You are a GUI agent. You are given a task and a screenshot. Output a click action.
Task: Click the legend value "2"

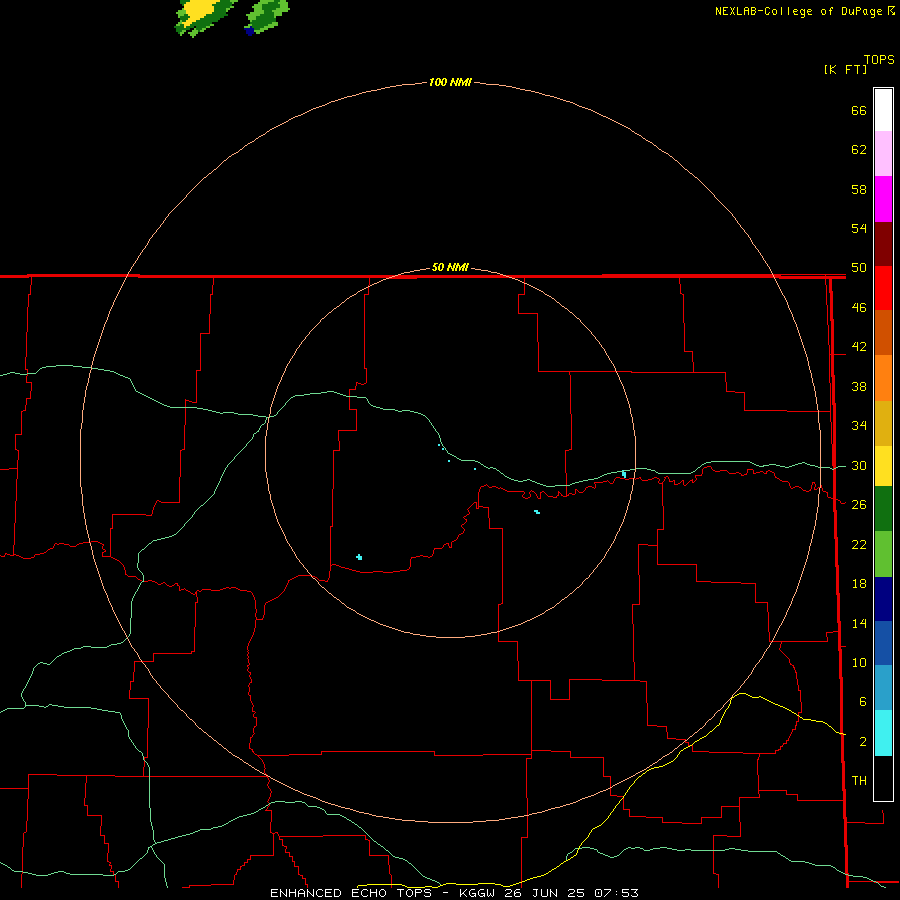tap(862, 742)
